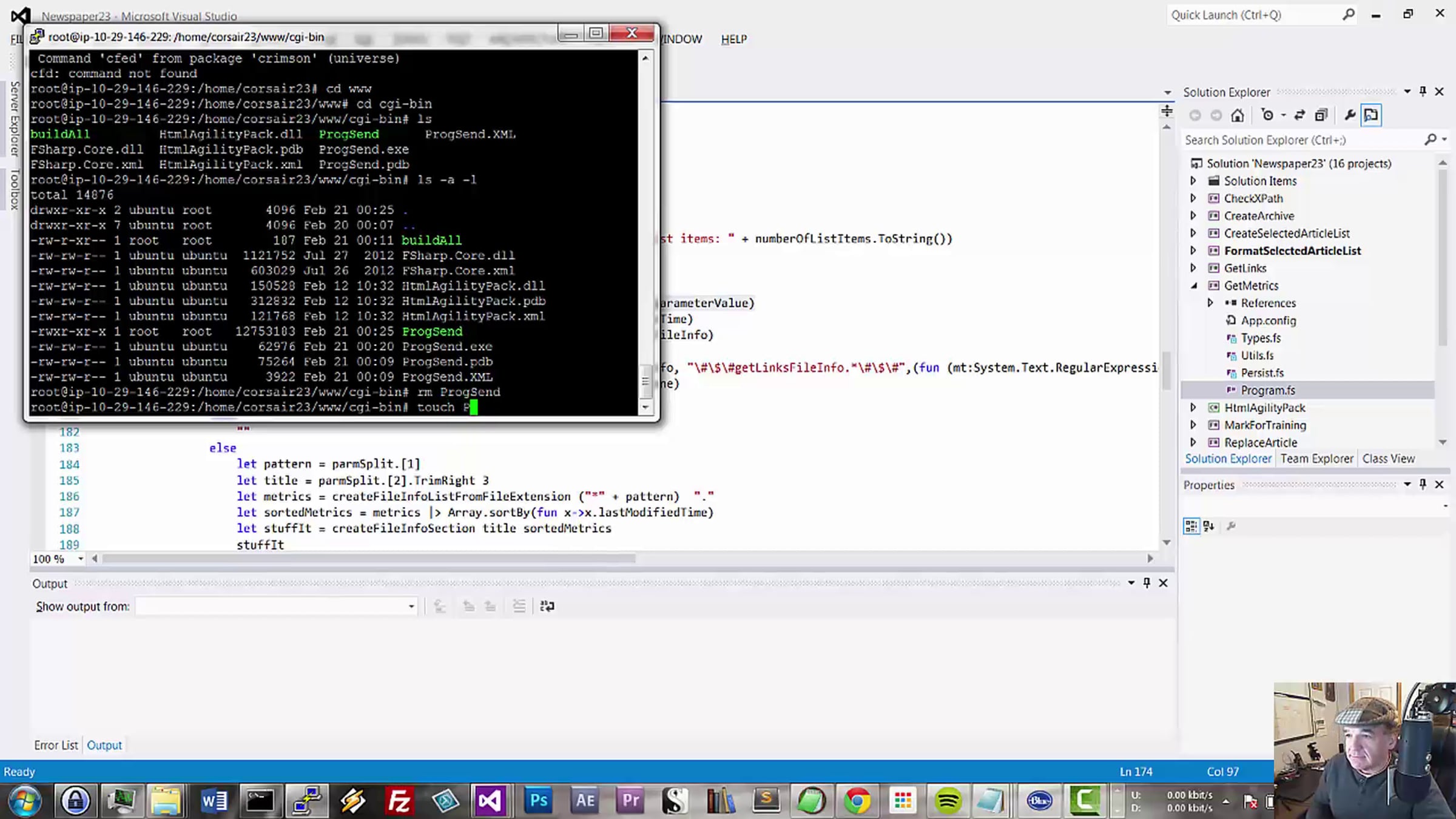1456x819 pixels.
Task: Pin the Solution Explorer panel
Action: (x=1423, y=92)
